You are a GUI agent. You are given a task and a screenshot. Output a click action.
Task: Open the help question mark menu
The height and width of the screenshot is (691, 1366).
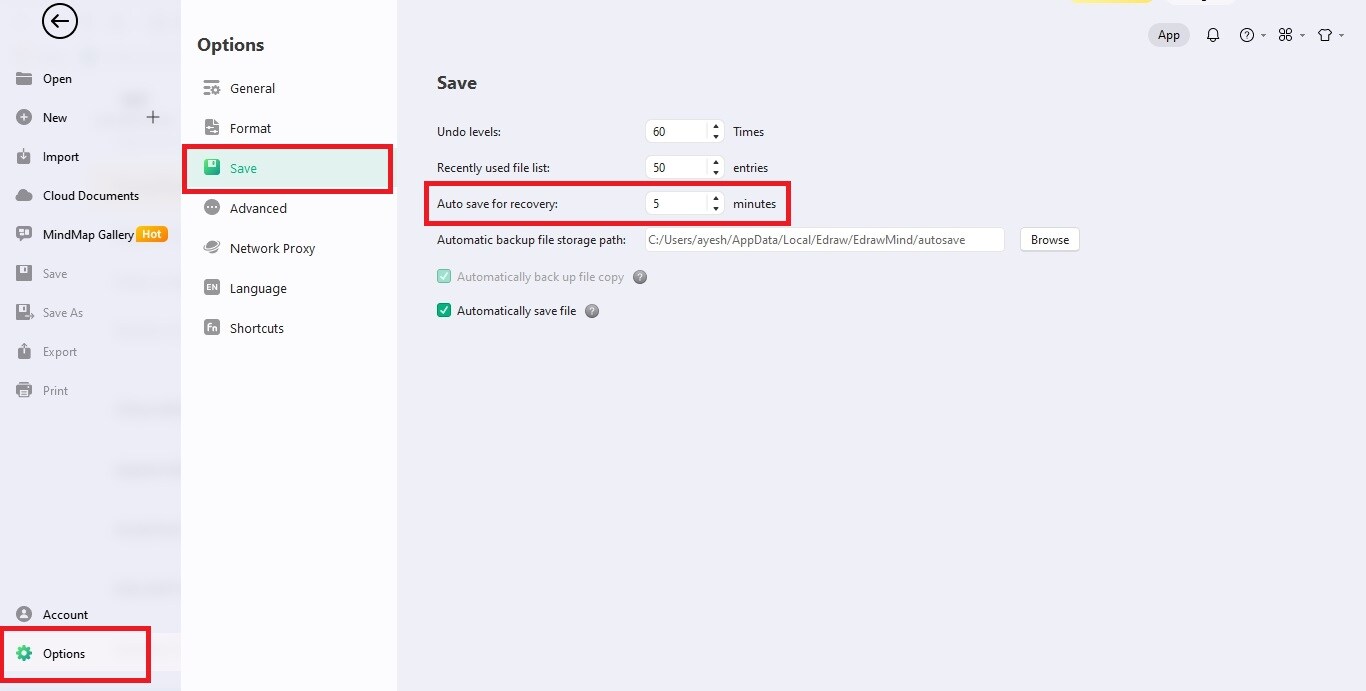(x=1248, y=35)
